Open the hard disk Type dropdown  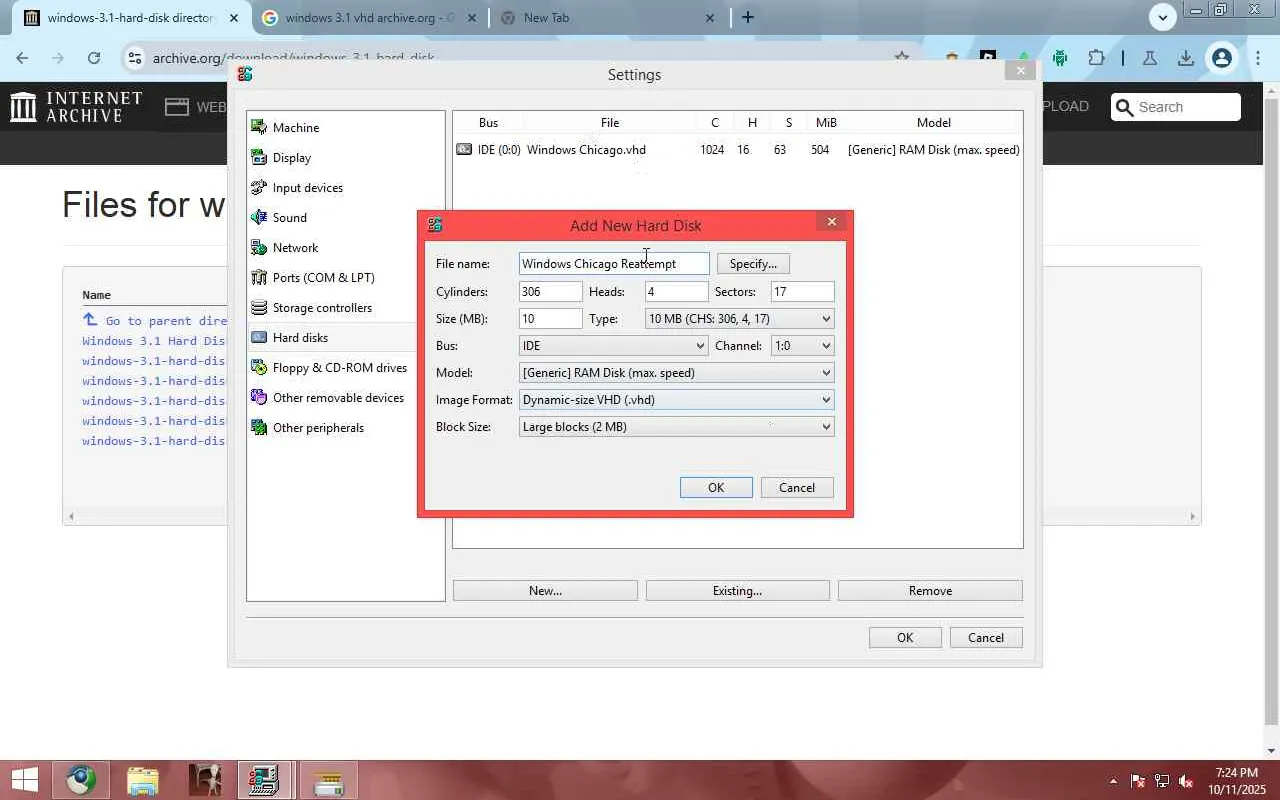tap(740, 318)
